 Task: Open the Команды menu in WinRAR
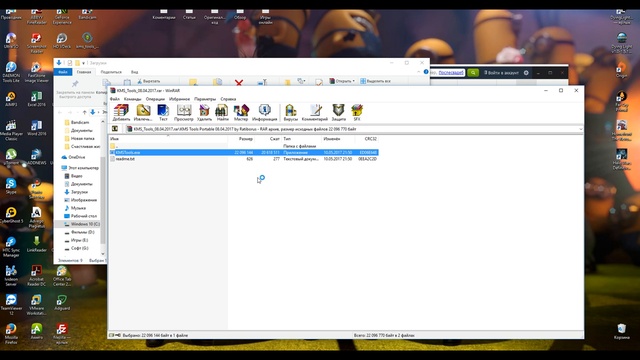[x=132, y=99]
